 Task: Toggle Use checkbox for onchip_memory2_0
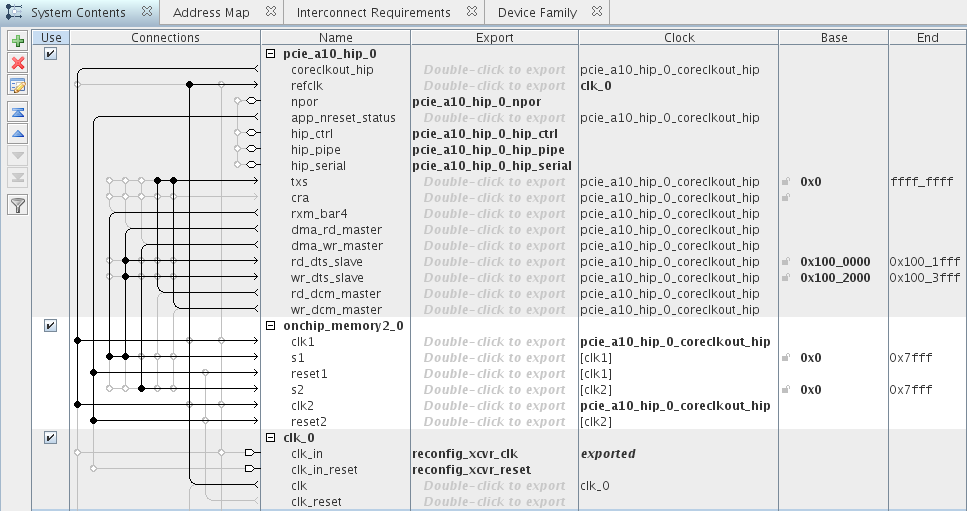tap(51, 326)
